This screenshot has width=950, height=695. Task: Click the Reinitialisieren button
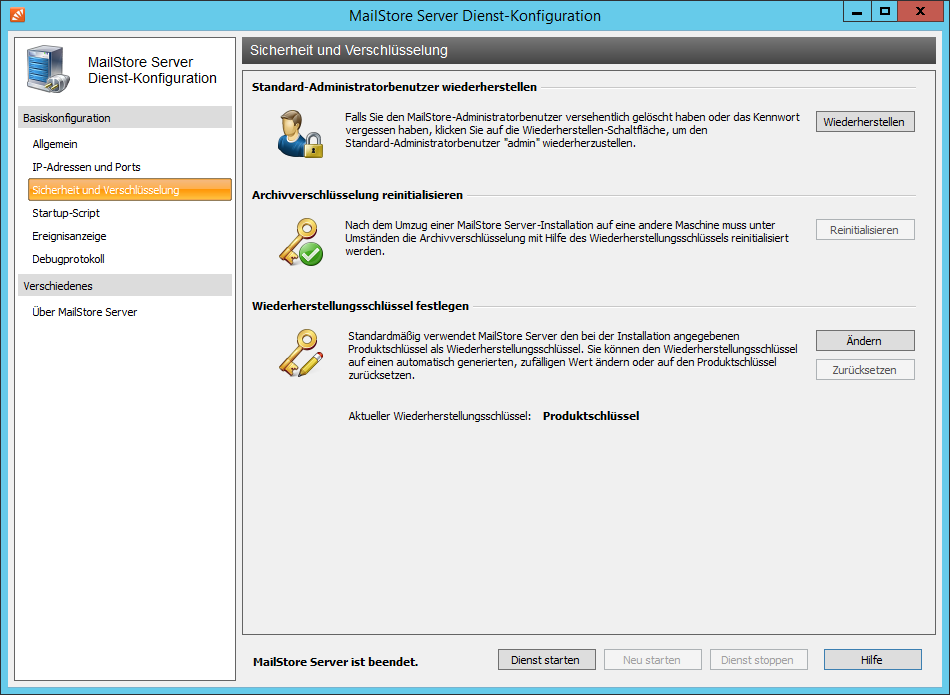865,230
